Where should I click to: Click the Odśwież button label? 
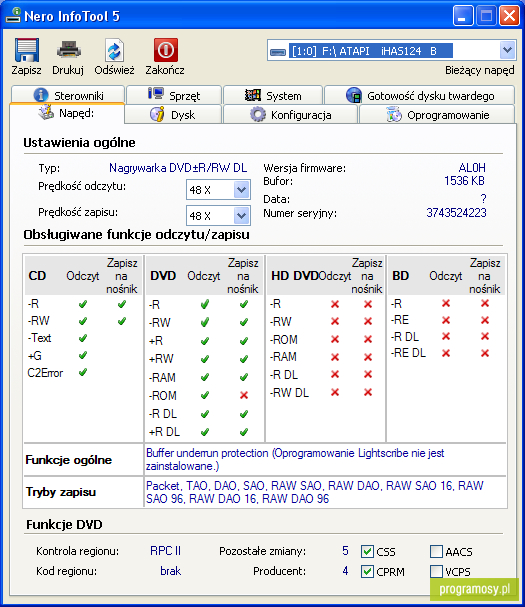click(115, 70)
